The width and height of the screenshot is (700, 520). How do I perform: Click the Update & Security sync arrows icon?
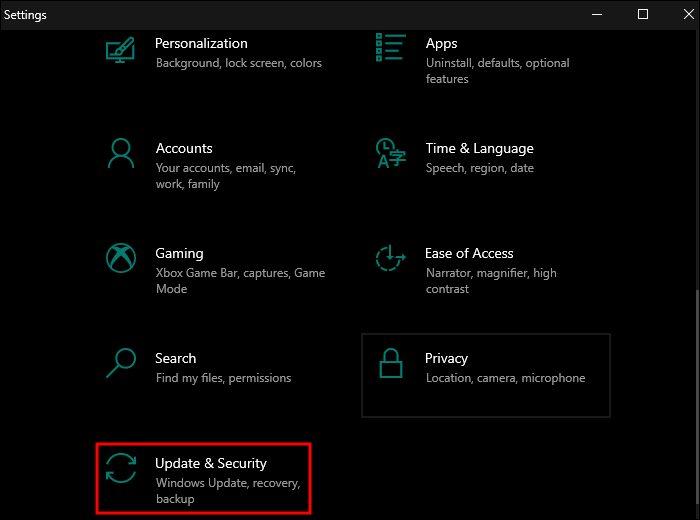(121, 469)
